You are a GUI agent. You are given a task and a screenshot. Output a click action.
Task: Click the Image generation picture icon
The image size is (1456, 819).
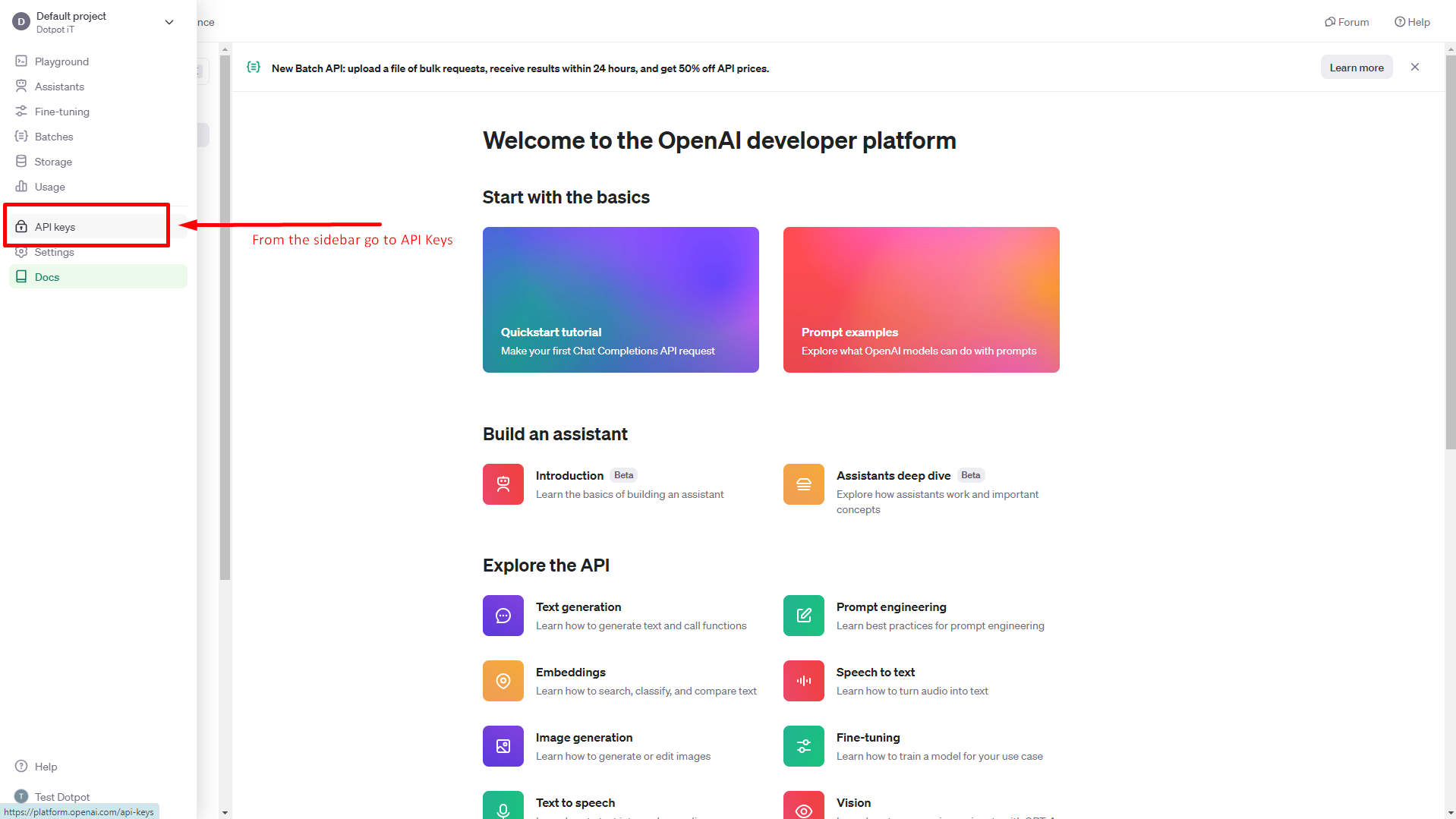coord(503,746)
